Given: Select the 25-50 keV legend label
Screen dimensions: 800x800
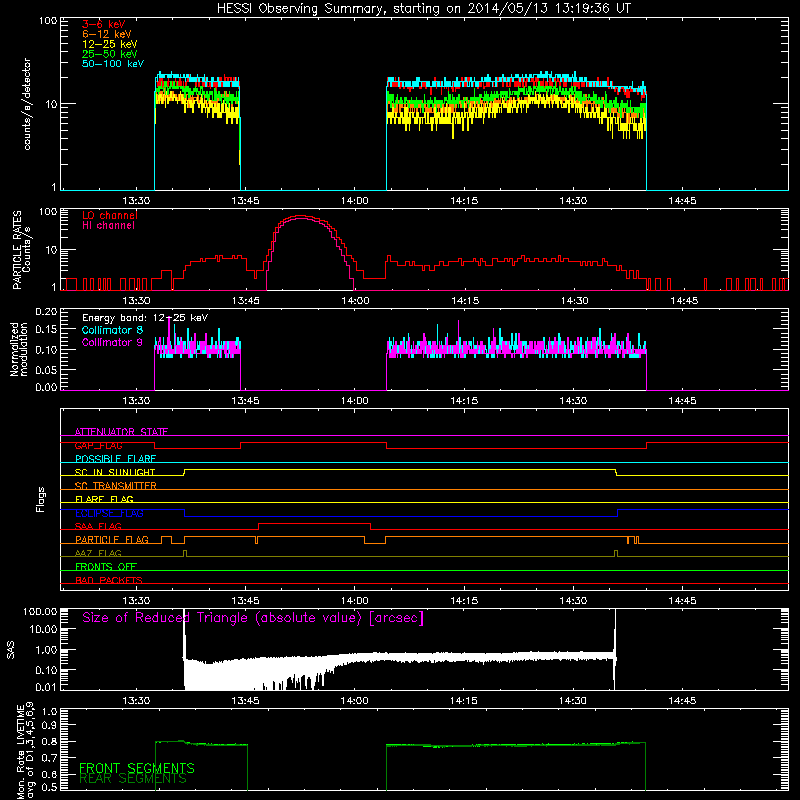Looking at the screenshot, I should point(110,54).
